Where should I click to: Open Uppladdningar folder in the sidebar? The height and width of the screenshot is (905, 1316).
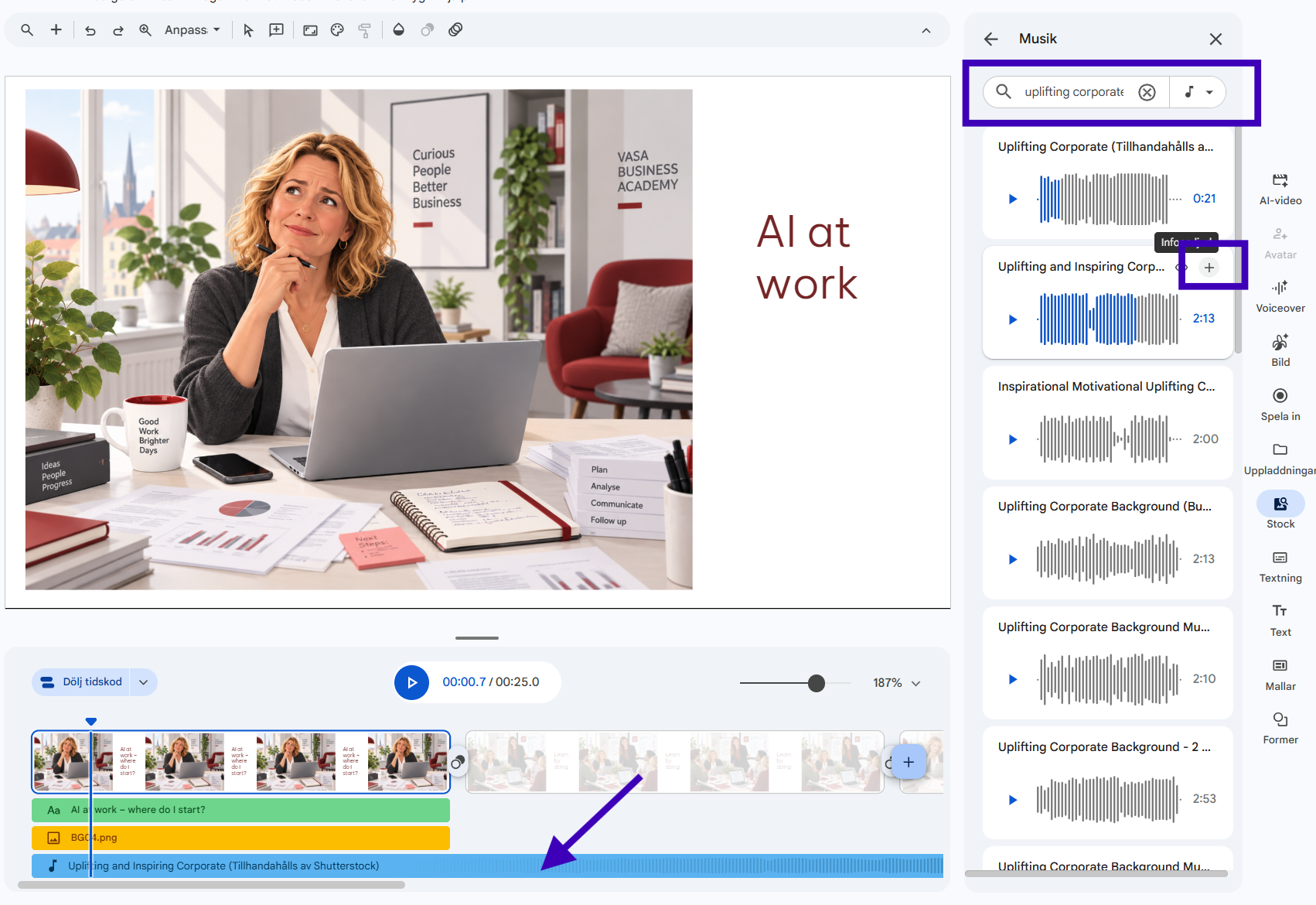pos(1280,459)
